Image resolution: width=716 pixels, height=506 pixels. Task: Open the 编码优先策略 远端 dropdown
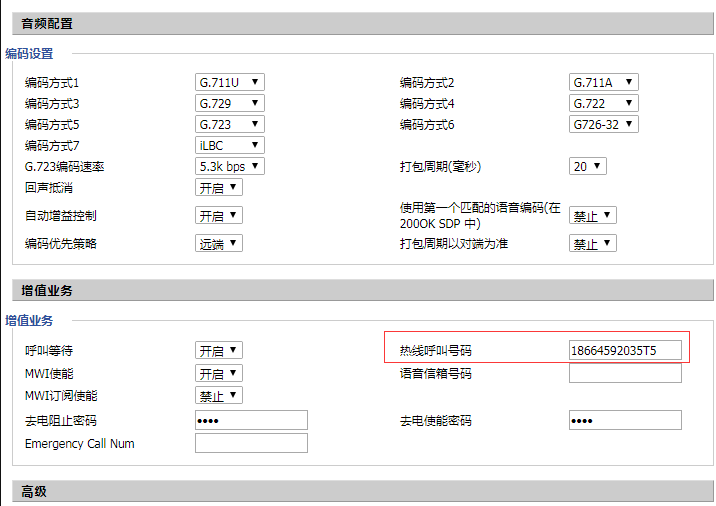click(x=218, y=243)
